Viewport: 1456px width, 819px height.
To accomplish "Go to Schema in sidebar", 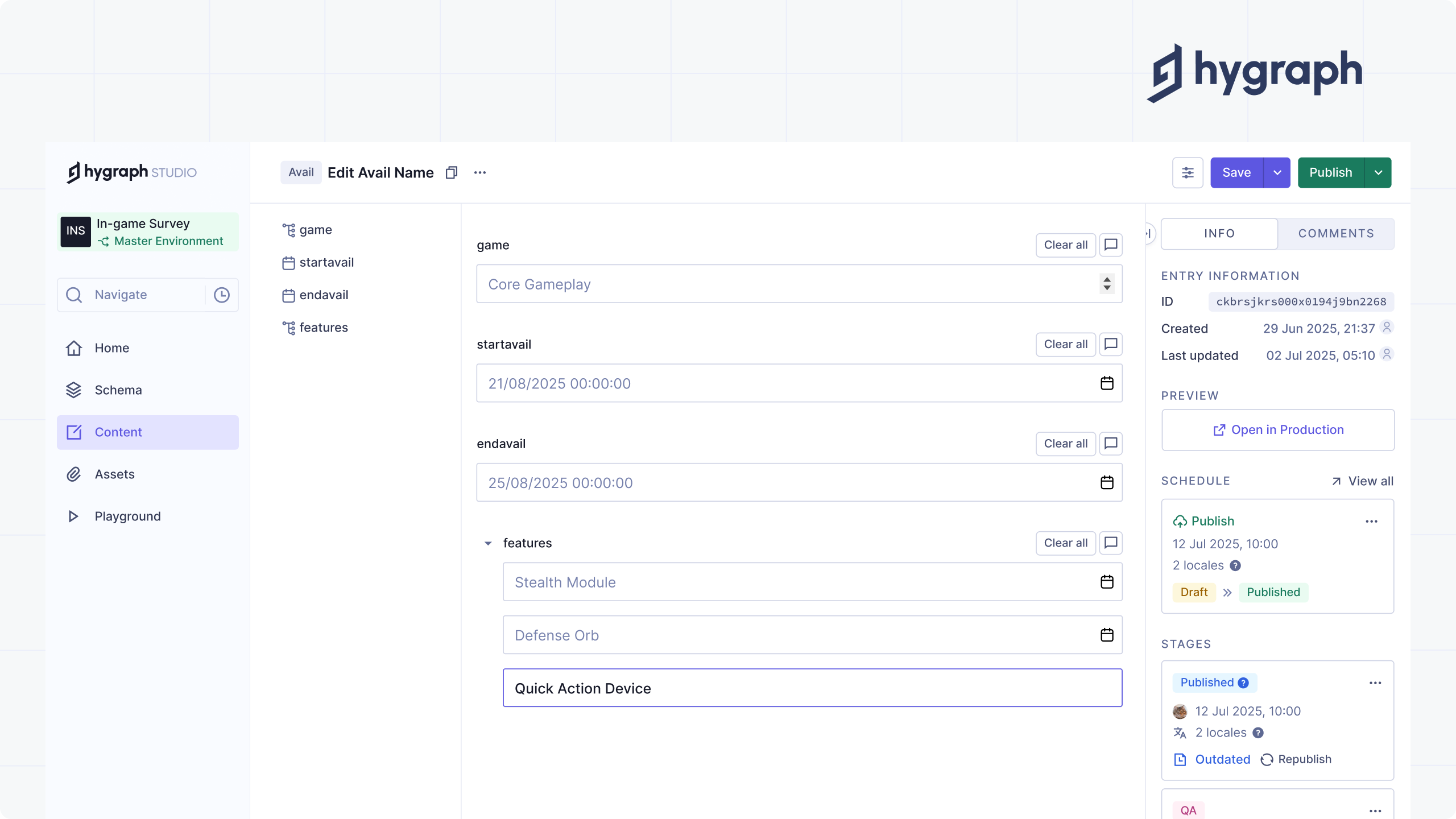I will coord(118,390).
